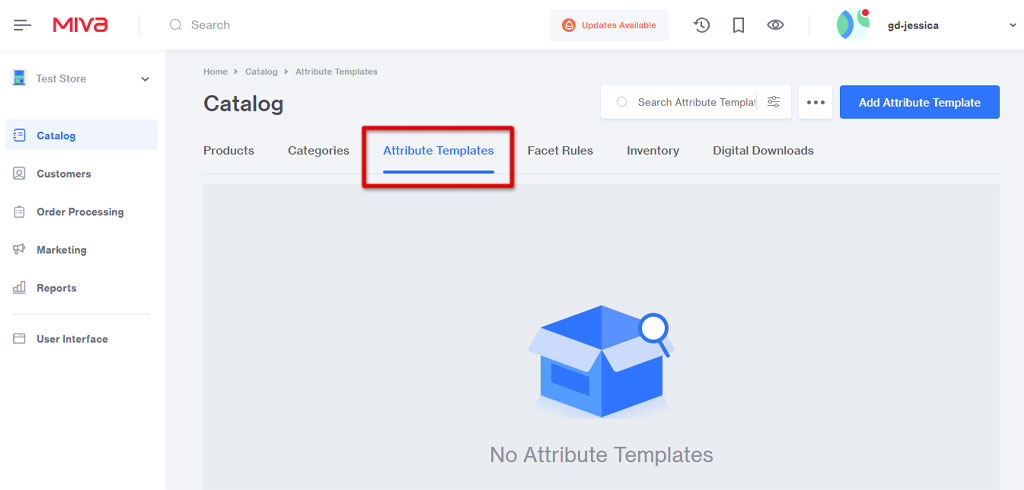The image size is (1024, 490).
Task: Open the history clock icon
Action: (701, 25)
